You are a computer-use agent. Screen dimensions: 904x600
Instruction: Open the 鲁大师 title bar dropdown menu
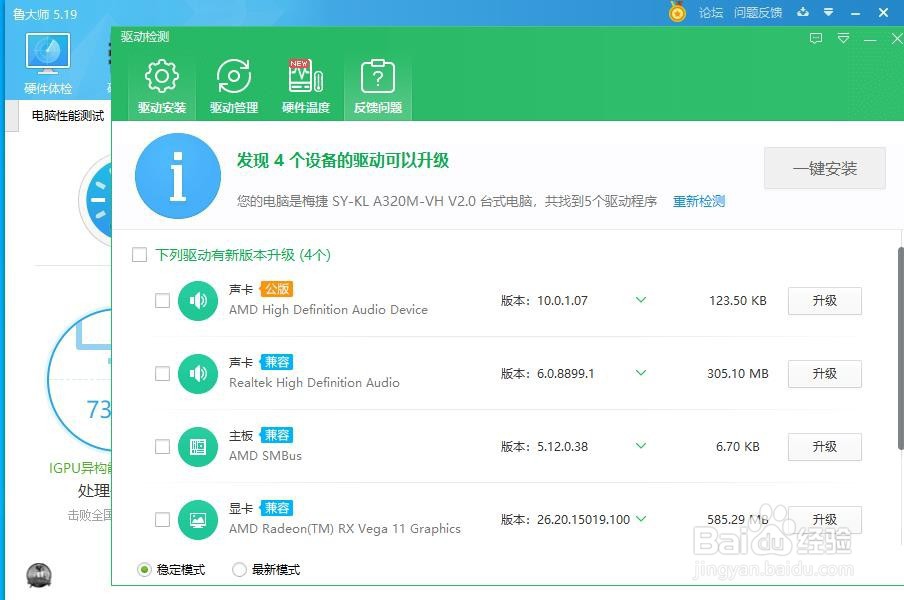(828, 12)
